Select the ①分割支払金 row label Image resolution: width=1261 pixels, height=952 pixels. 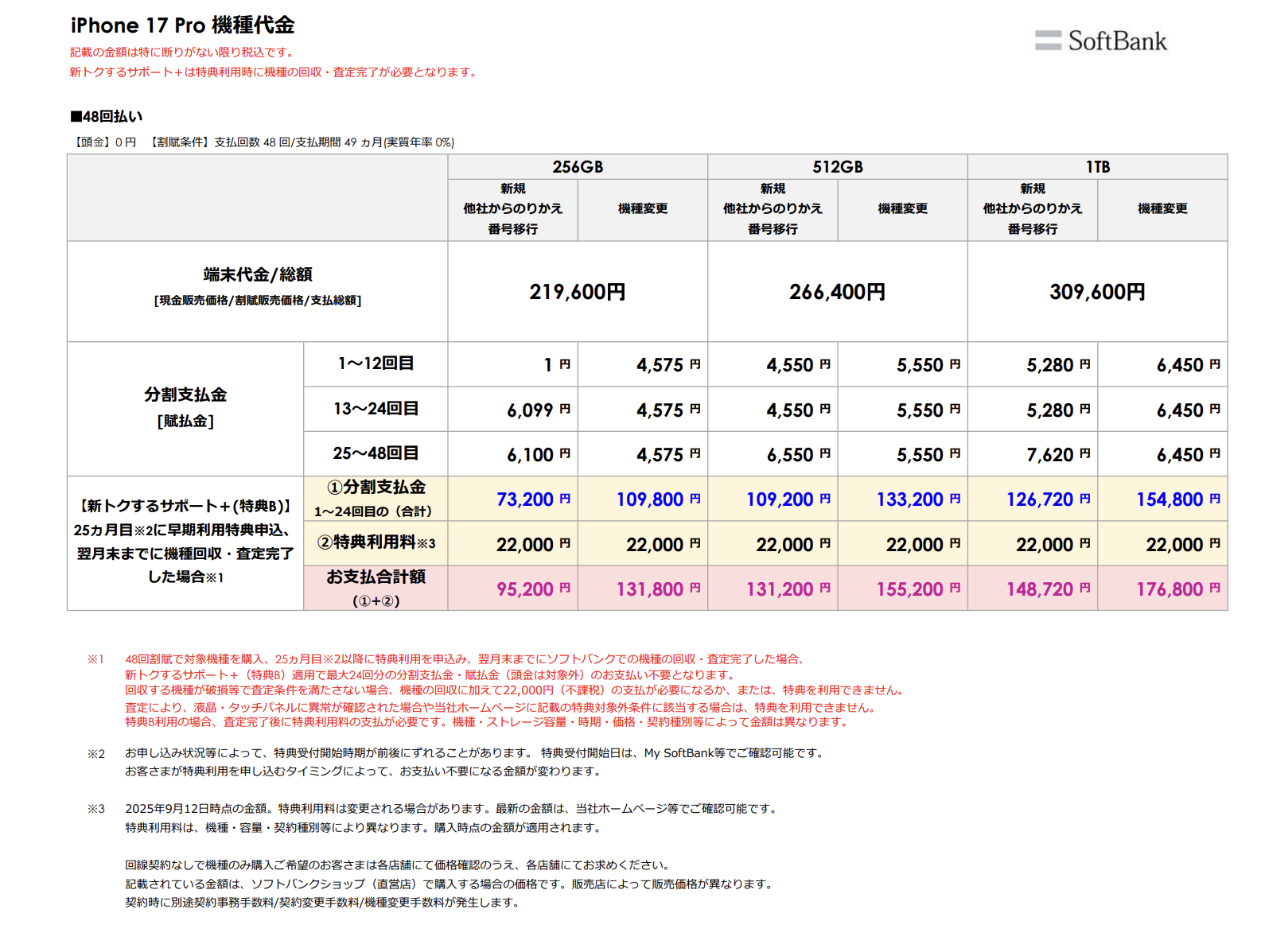pos(376,499)
